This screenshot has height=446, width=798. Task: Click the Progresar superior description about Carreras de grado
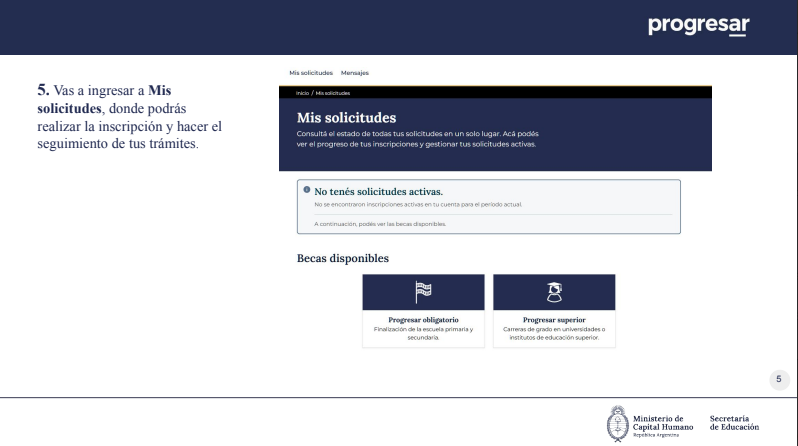coord(554,333)
